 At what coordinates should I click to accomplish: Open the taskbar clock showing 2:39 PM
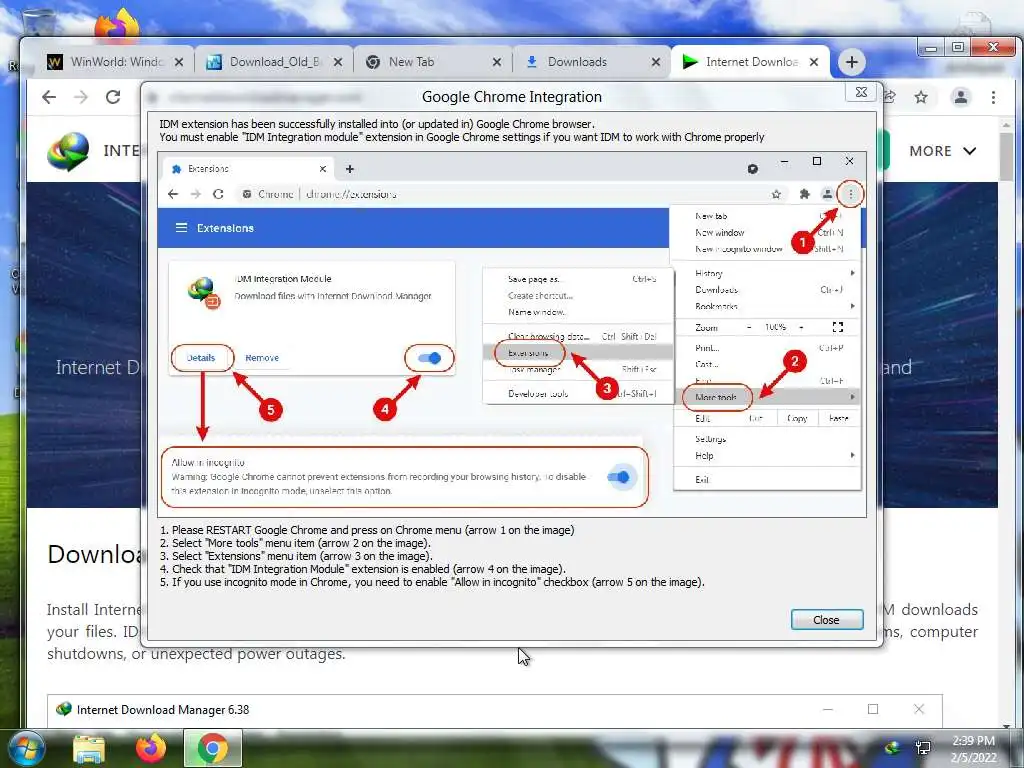pos(974,749)
